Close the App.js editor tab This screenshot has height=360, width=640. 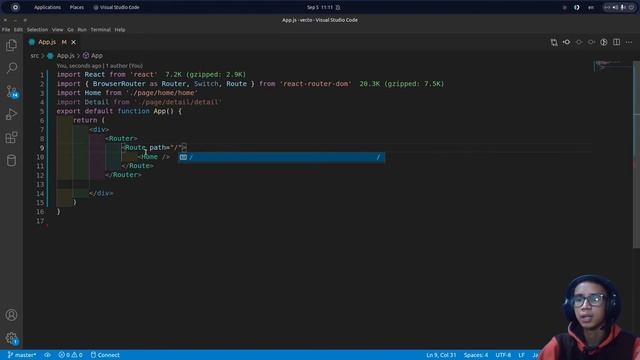coord(73,42)
